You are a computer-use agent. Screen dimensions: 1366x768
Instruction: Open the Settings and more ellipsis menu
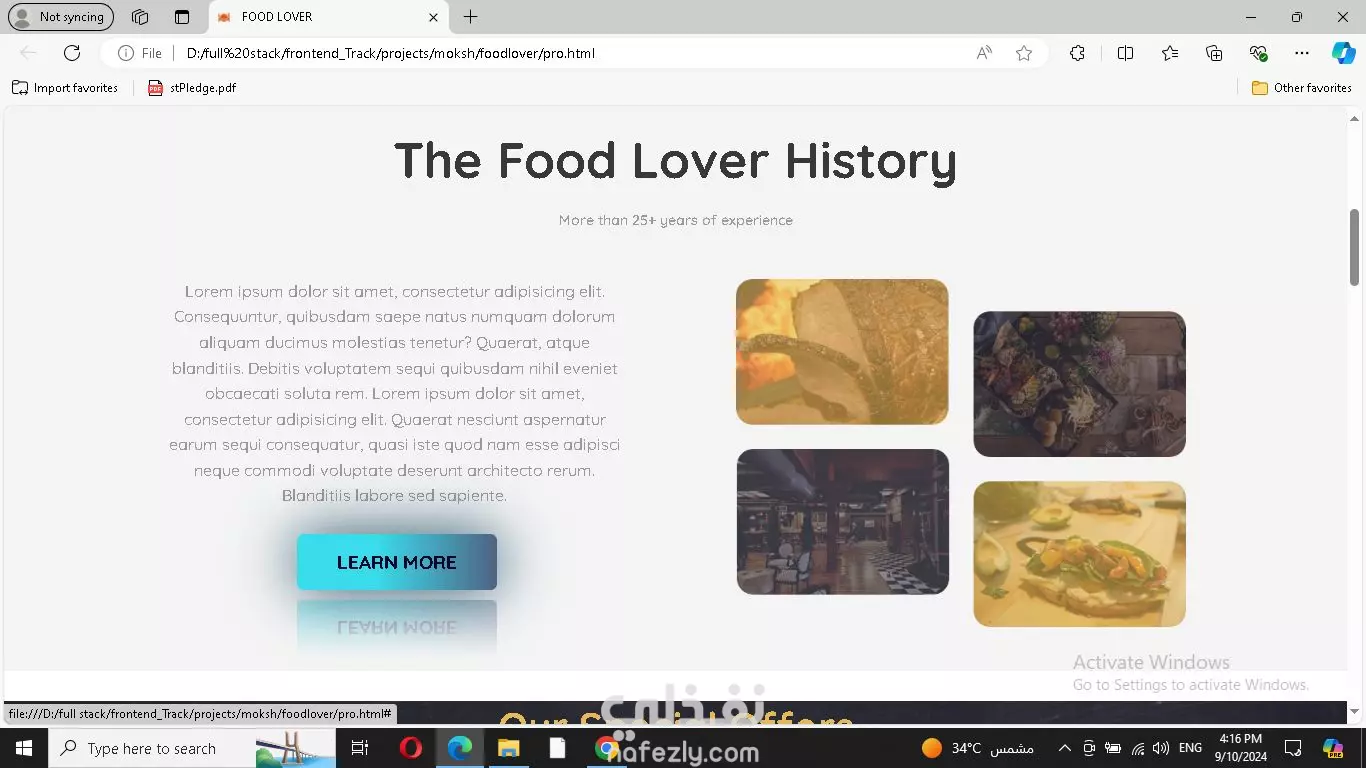point(1301,53)
